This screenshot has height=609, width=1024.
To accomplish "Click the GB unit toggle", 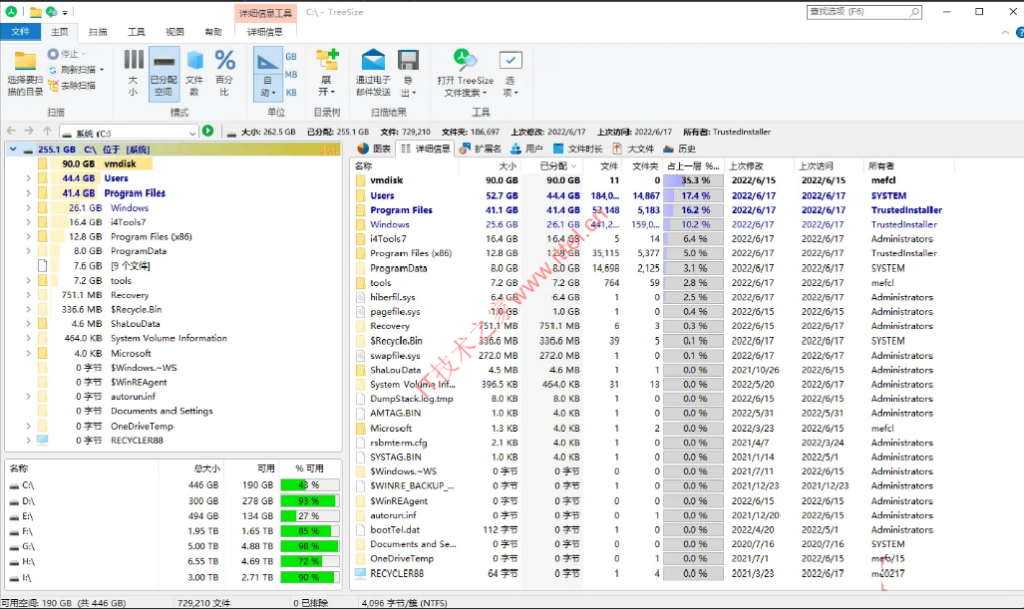I will coord(292,57).
